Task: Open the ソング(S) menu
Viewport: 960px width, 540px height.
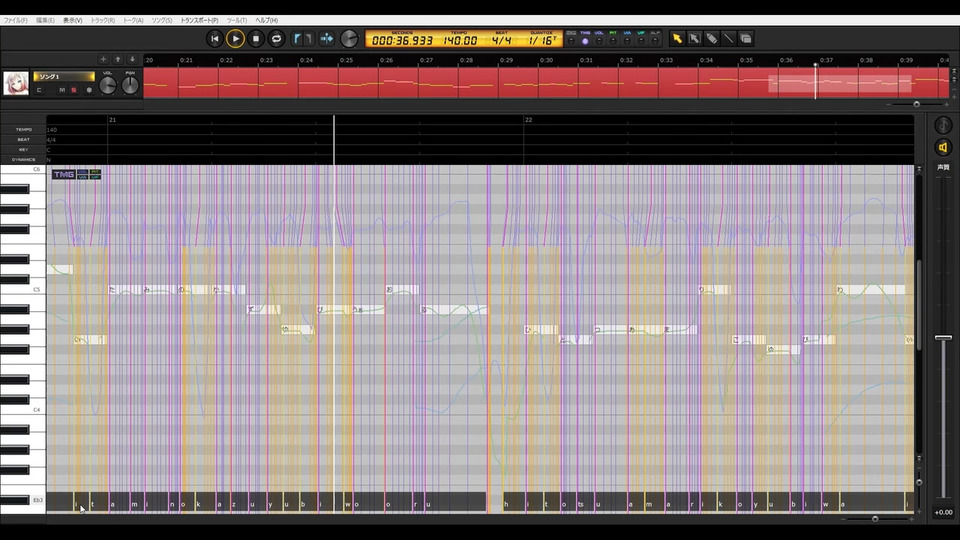Action: pyautogui.click(x=162, y=20)
